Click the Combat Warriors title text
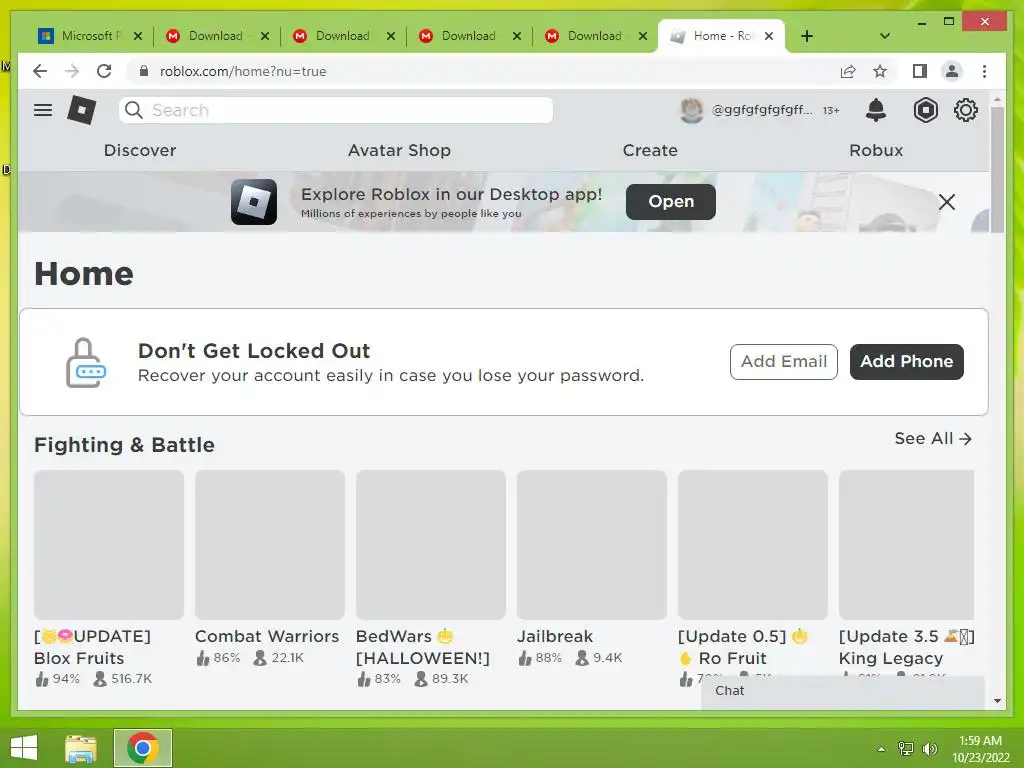Screen dimensions: 1024x768 [x=267, y=636]
